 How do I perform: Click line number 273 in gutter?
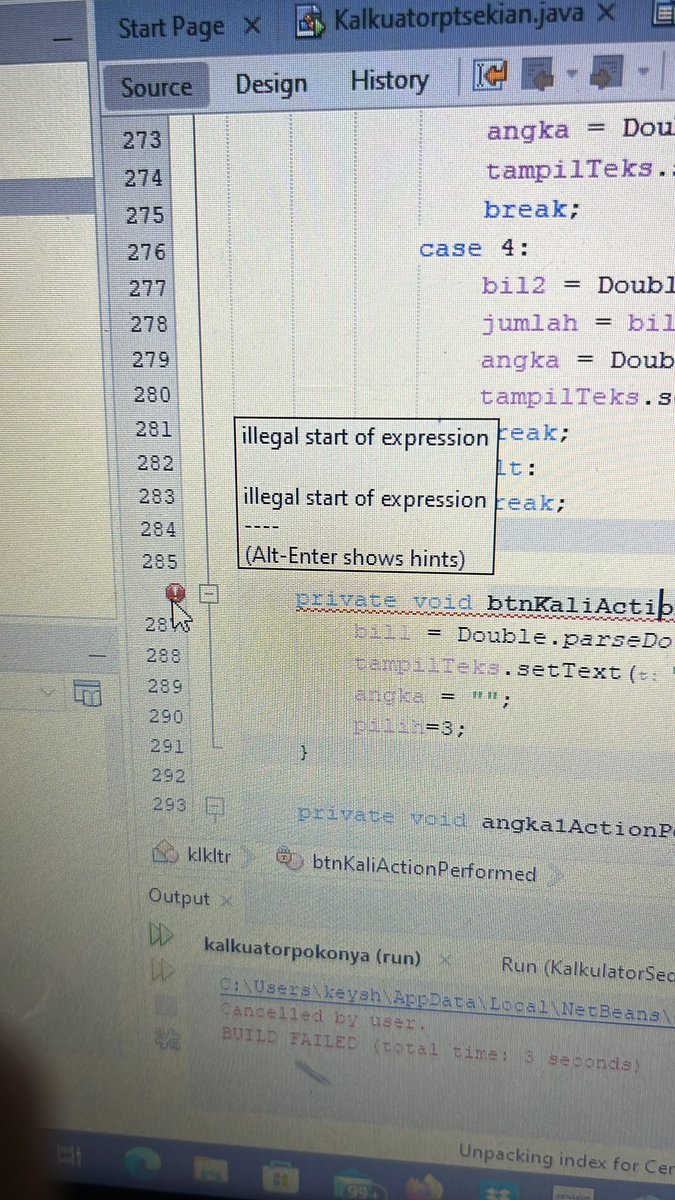pyautogui.click(x=142, y=140)
